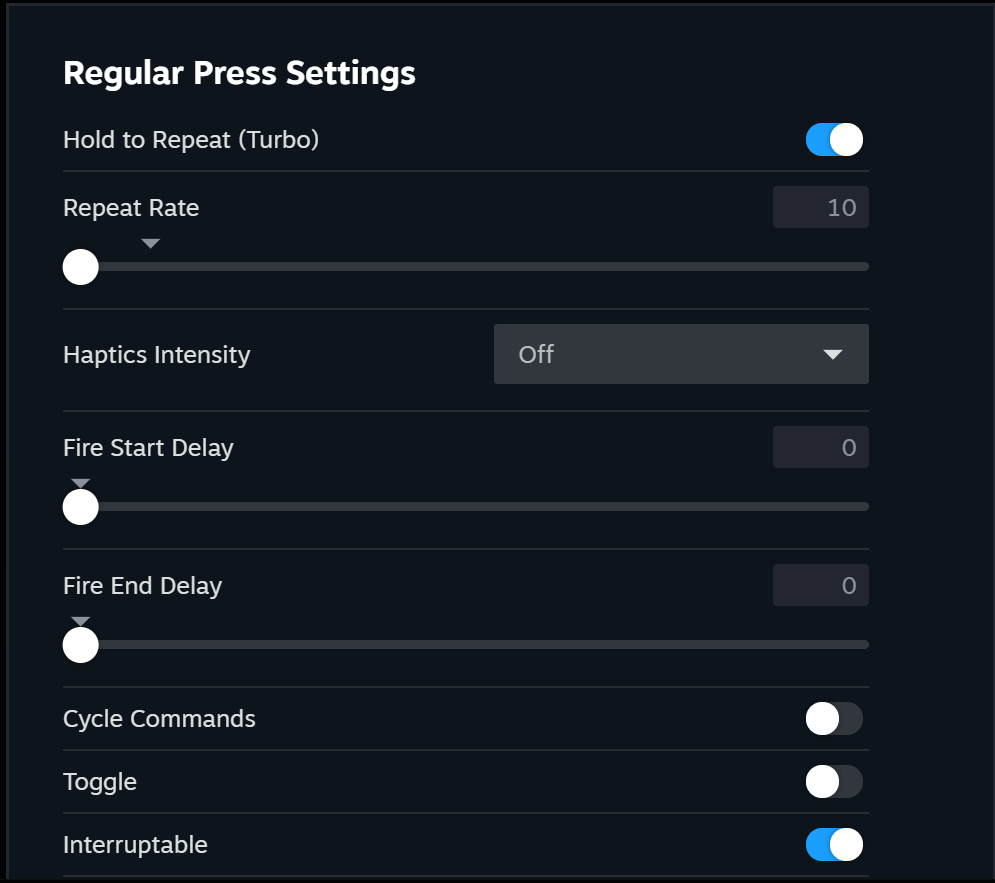Disable the Interruptable switch
995x883 pixels.
pyautogui.click(x=834, y=845)
